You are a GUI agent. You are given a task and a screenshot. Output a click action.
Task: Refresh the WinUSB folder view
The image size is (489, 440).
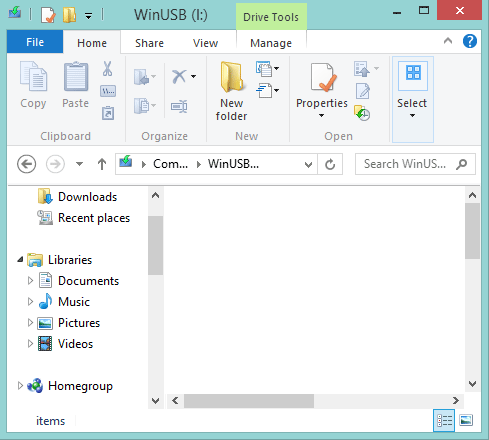[x=330, y=164]
